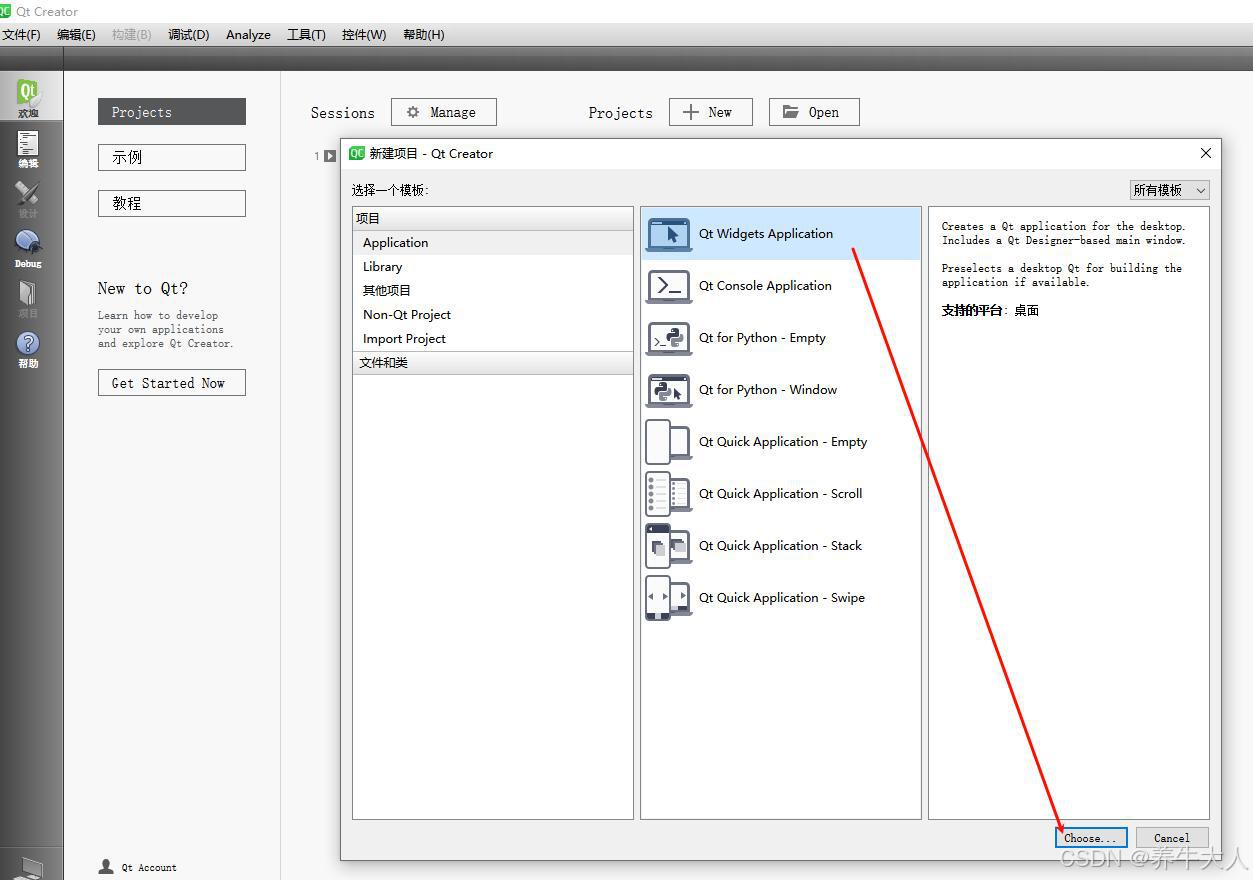Open the Projects mode sidebar icon
This screenshot has width=1253, height=880.
click(28, 299)
